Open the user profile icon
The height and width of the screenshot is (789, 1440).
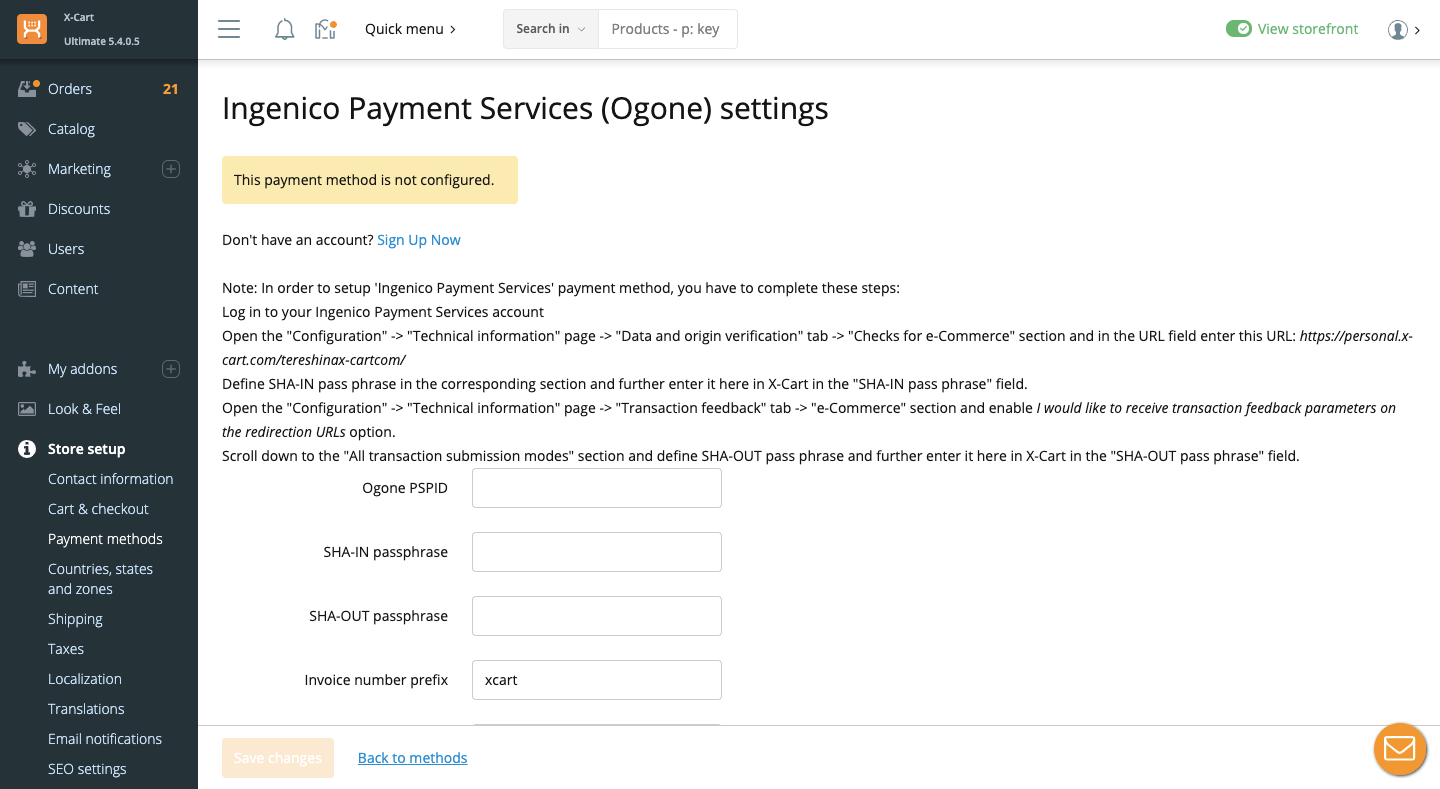click(x=1398, y=29)
